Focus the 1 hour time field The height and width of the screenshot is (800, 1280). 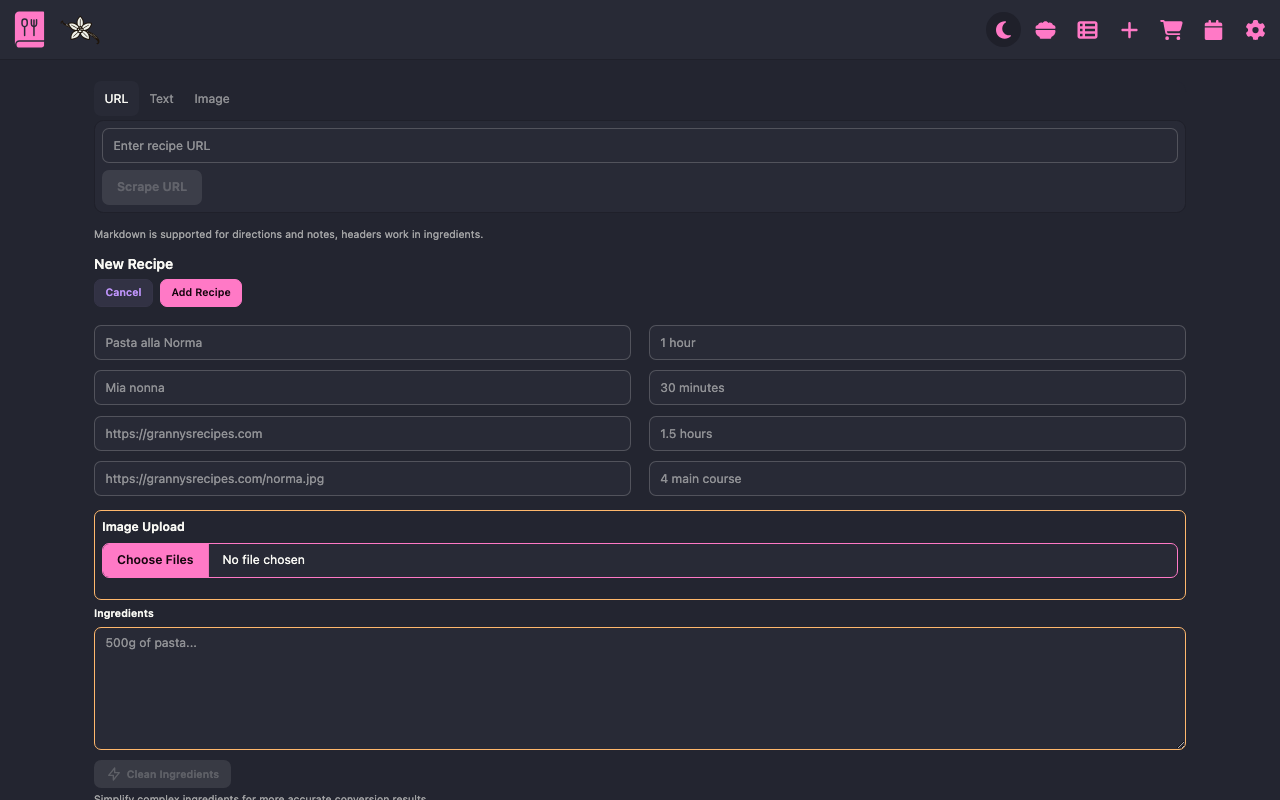tap(917, 342)
